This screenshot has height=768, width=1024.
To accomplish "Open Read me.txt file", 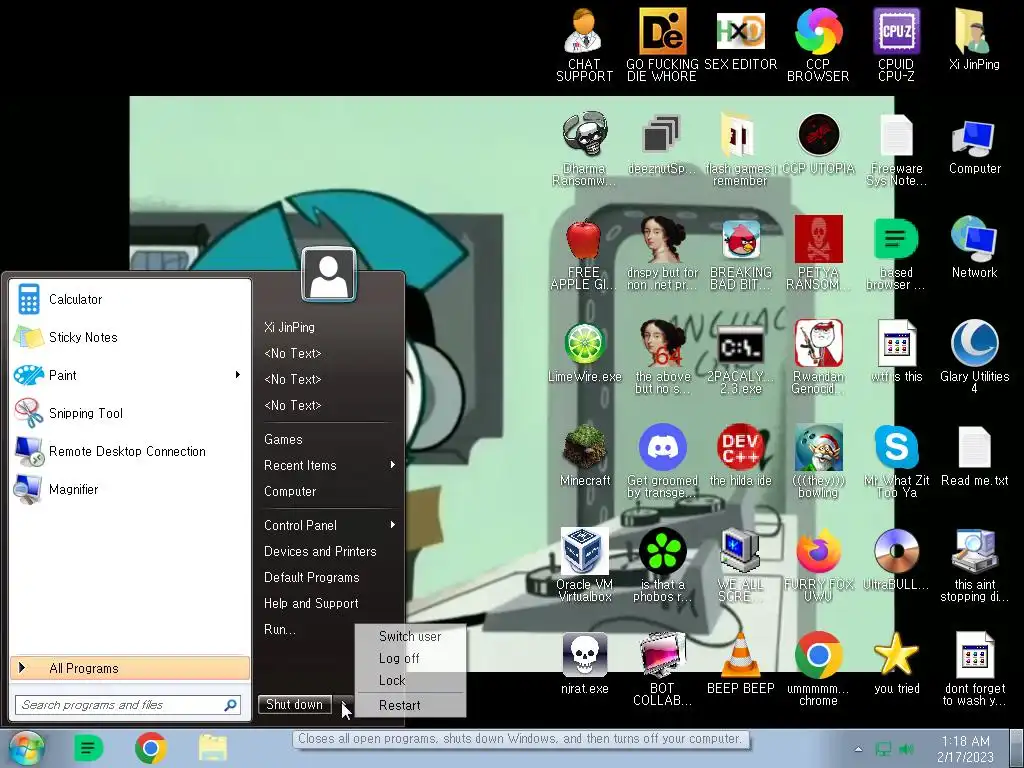I will (x=974, y=456).
